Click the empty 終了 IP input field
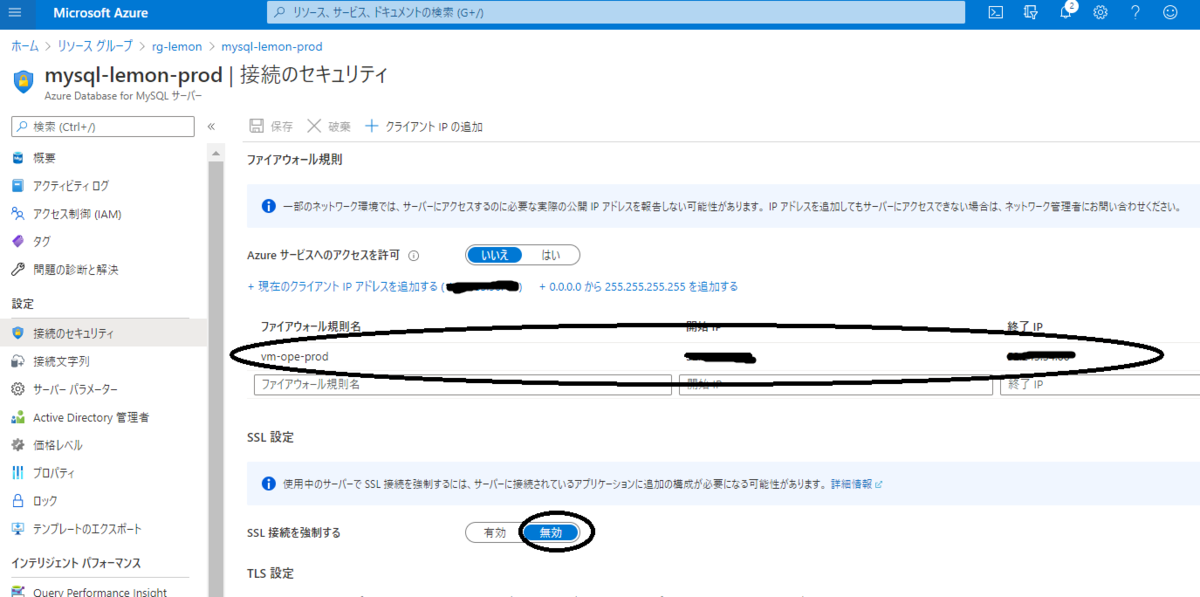 [1100, 384]
